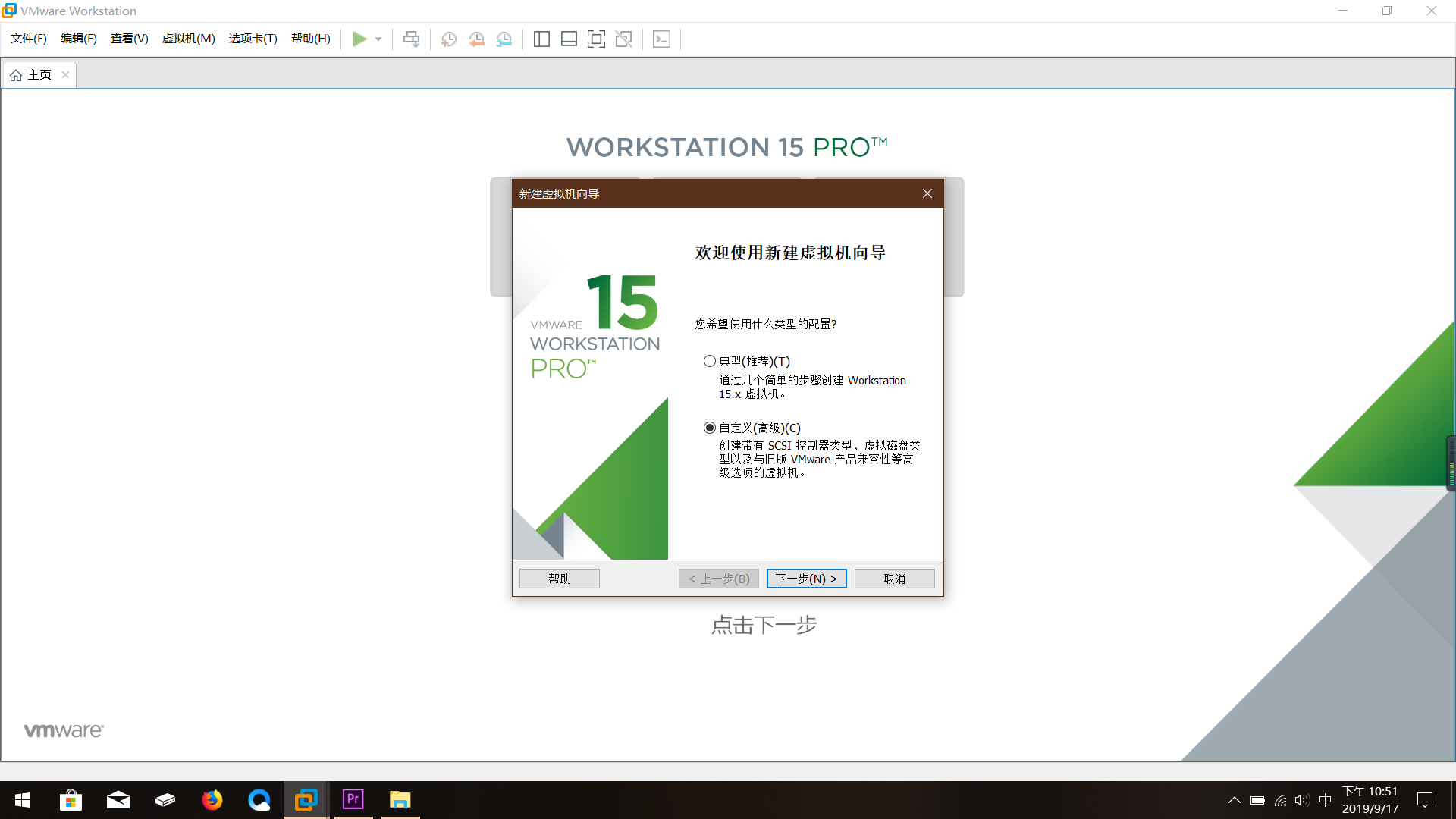Click the unity mode toolbar icon

(x=624, y=39)
